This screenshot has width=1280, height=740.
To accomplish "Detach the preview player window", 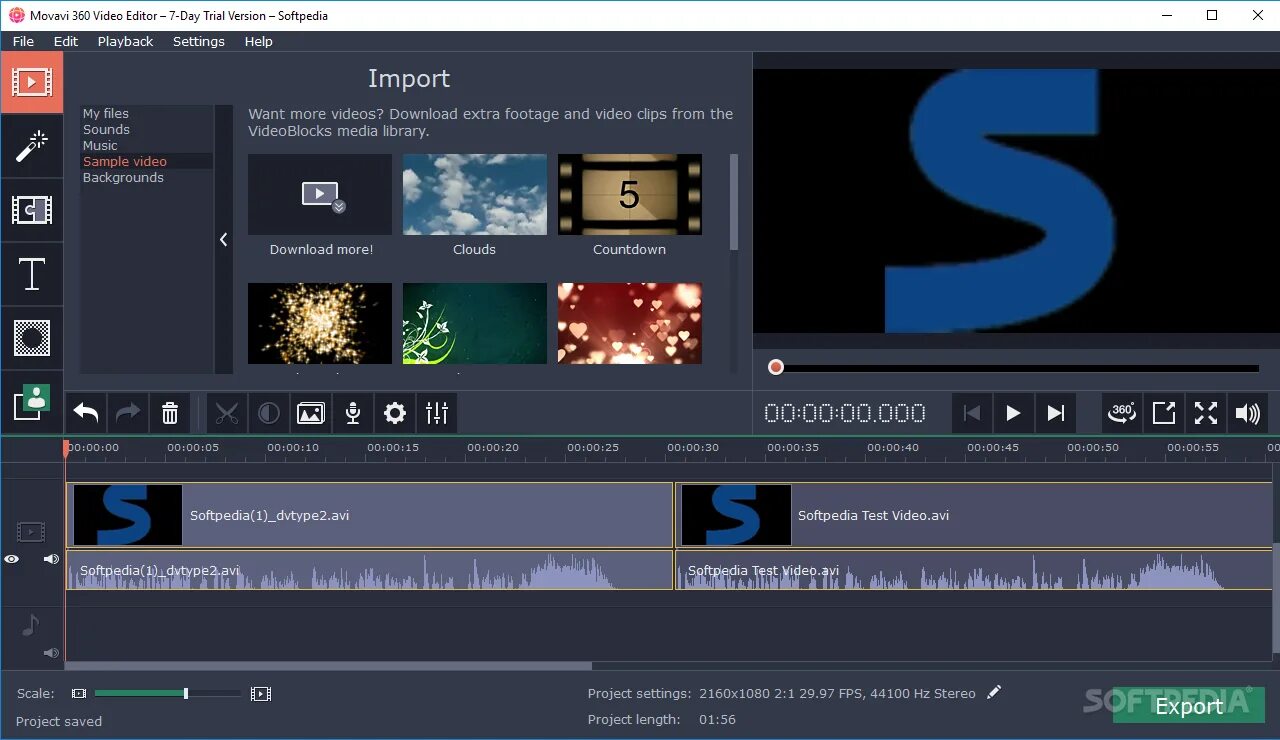I will (1164, 413).
